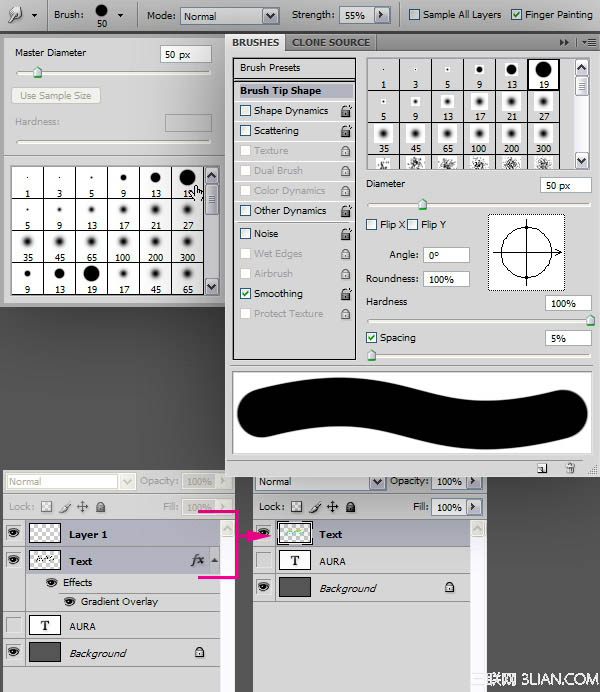Click the Roundness 100% field
The height and width of the screenshot is (692, 600).
coord(446,279)
